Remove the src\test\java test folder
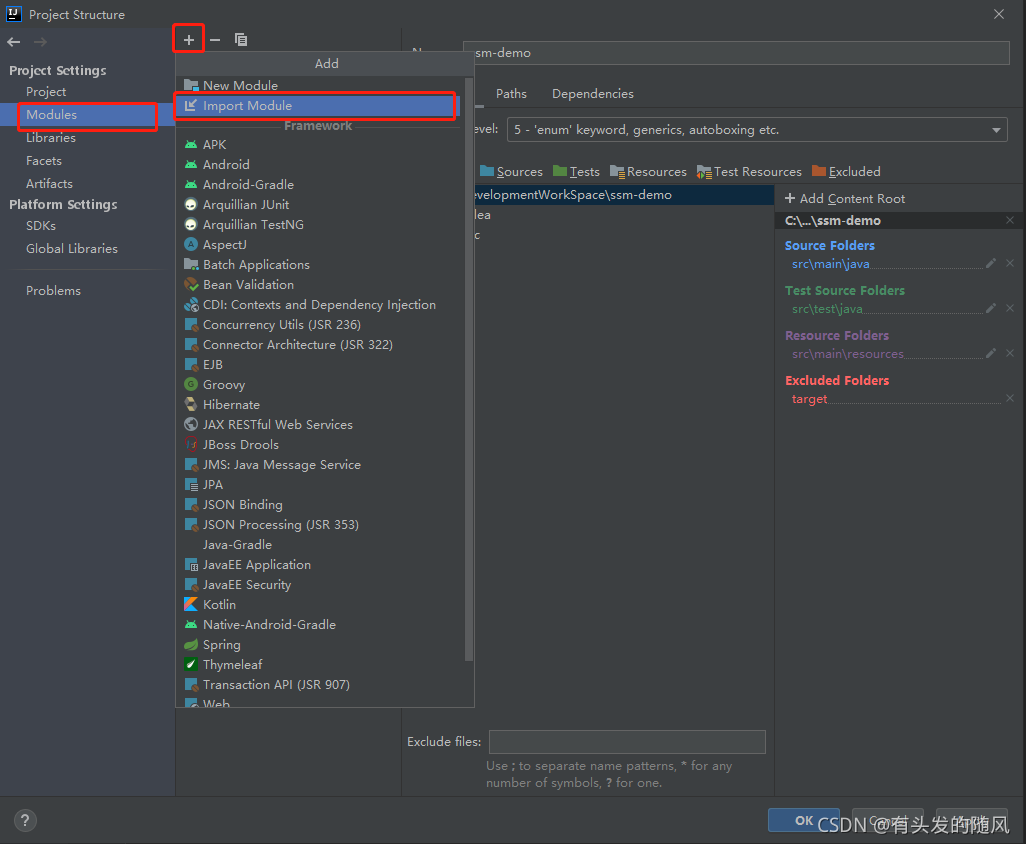The height and width of the screenshot is (844, 1026). tap(1010, 308)
